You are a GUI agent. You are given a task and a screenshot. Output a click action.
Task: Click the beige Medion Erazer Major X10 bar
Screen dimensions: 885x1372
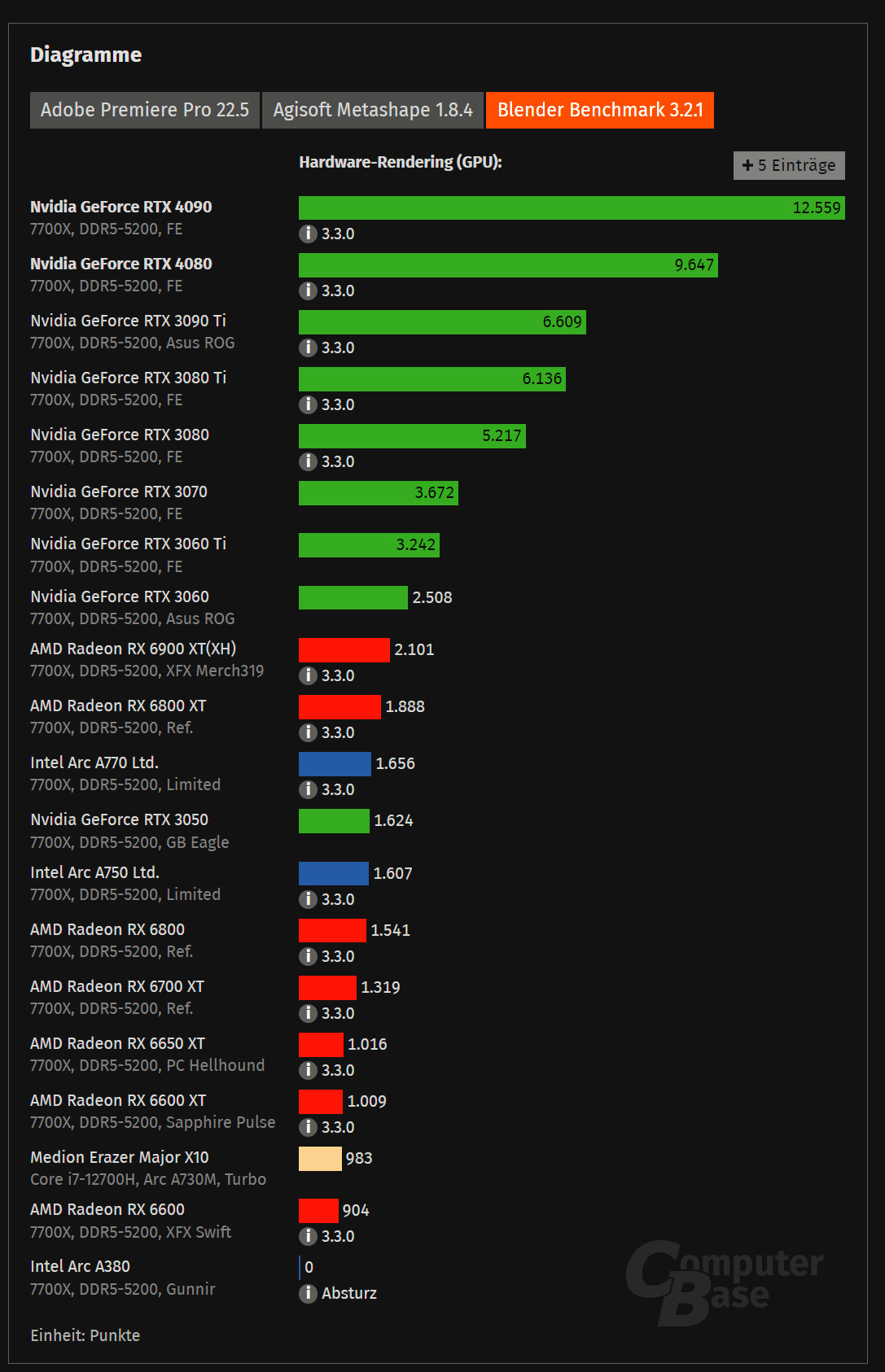[320, 1158]
